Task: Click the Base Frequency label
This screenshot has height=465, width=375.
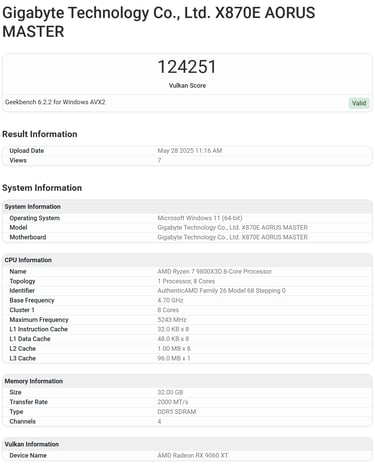Action: click(32, 300)
